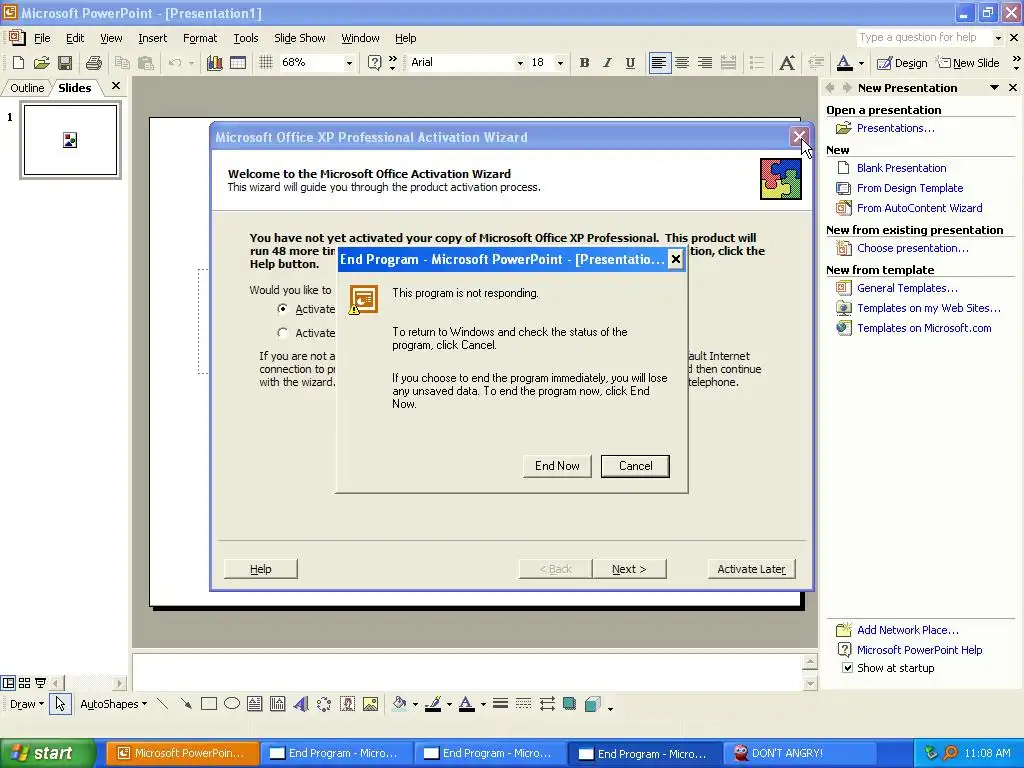Center align text
The height and width of the screenshot is (768, 1024).
(x=682, y=63)
